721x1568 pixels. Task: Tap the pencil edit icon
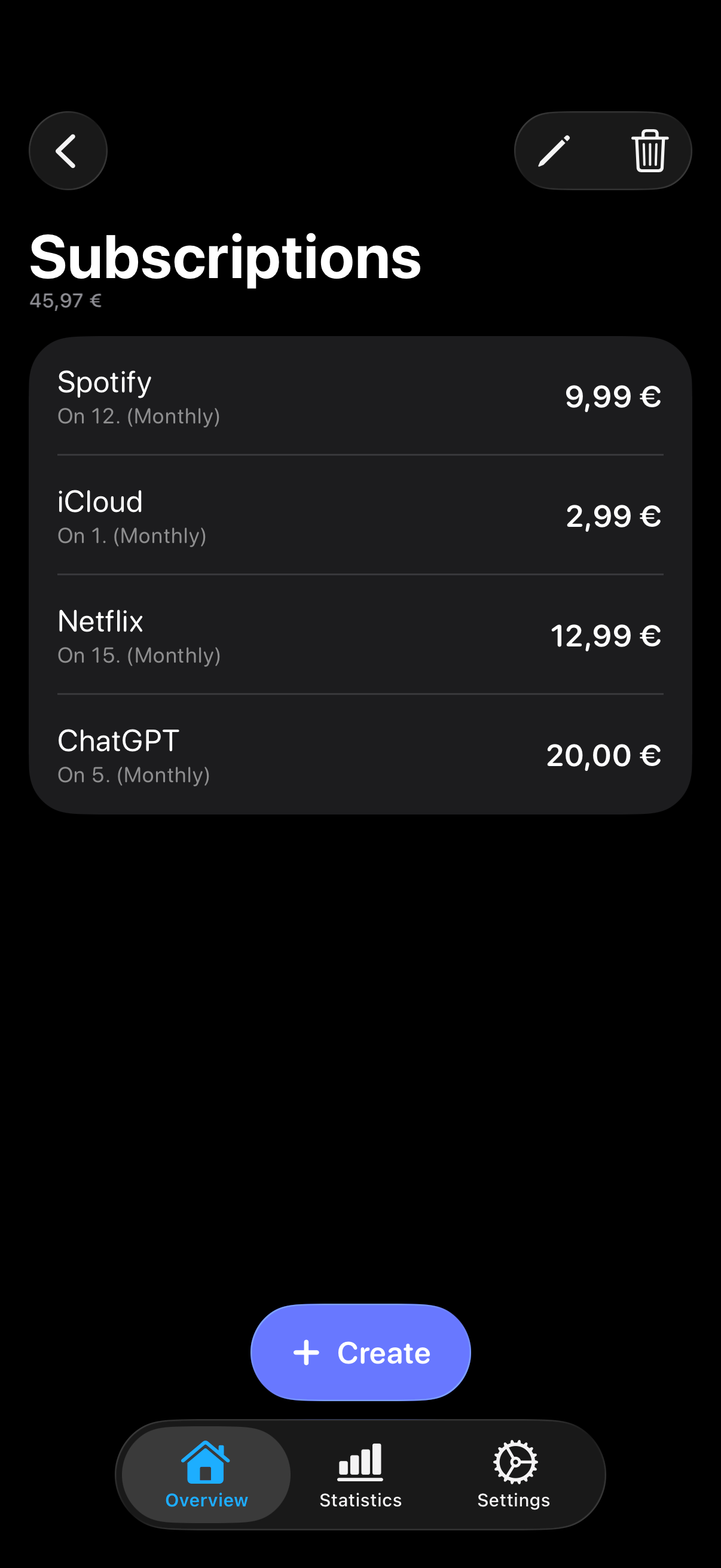[x=554, y=151]
